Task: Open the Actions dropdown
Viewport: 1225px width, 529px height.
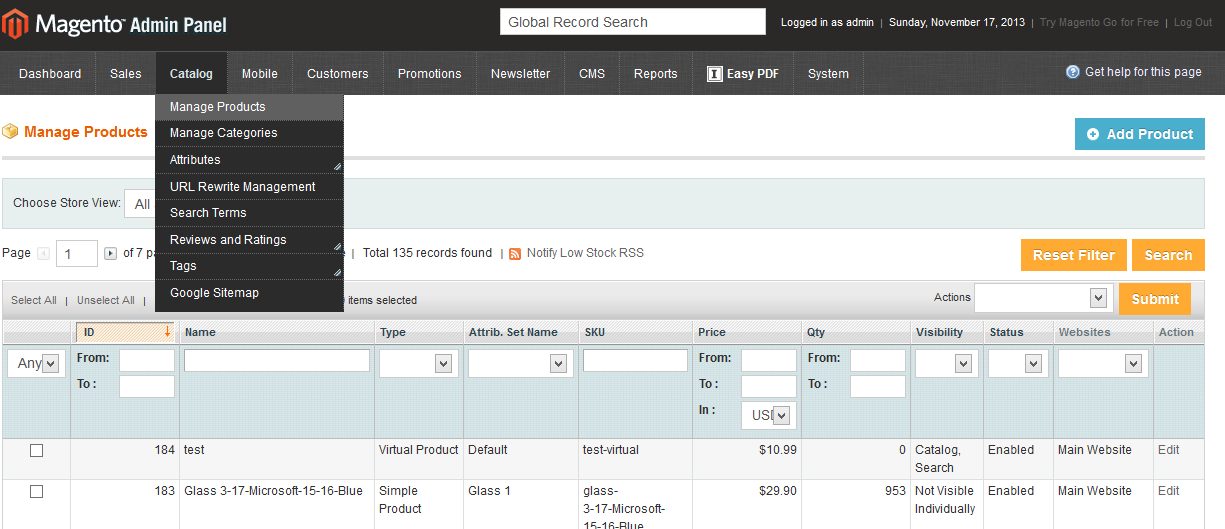Action: pyautogui.click(x=1043, y=298)
